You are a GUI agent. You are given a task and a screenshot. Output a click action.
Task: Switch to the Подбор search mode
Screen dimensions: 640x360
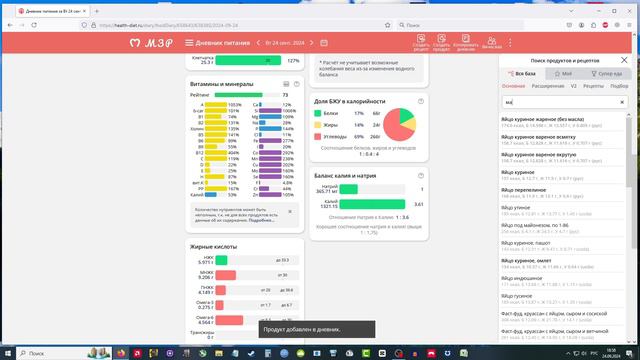point(619,86)
